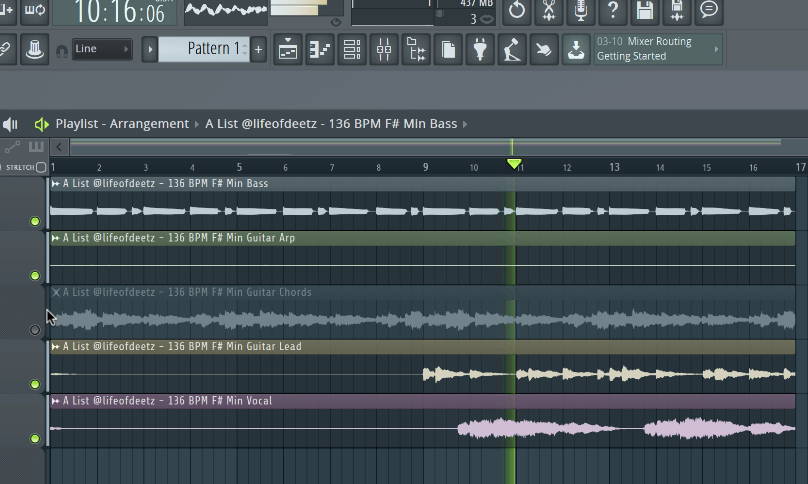Mute the Min Guitar Lead track LED

pyautogui.click(x=35, y=384)
